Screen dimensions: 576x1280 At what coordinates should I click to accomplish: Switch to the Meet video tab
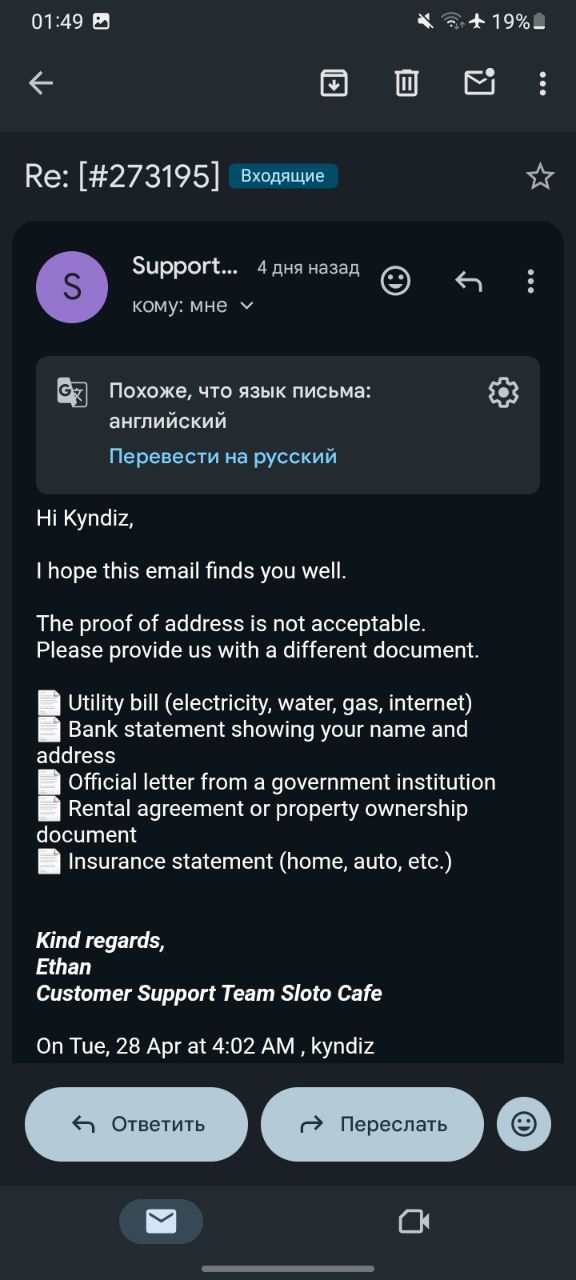click(x=414, y=1221)
